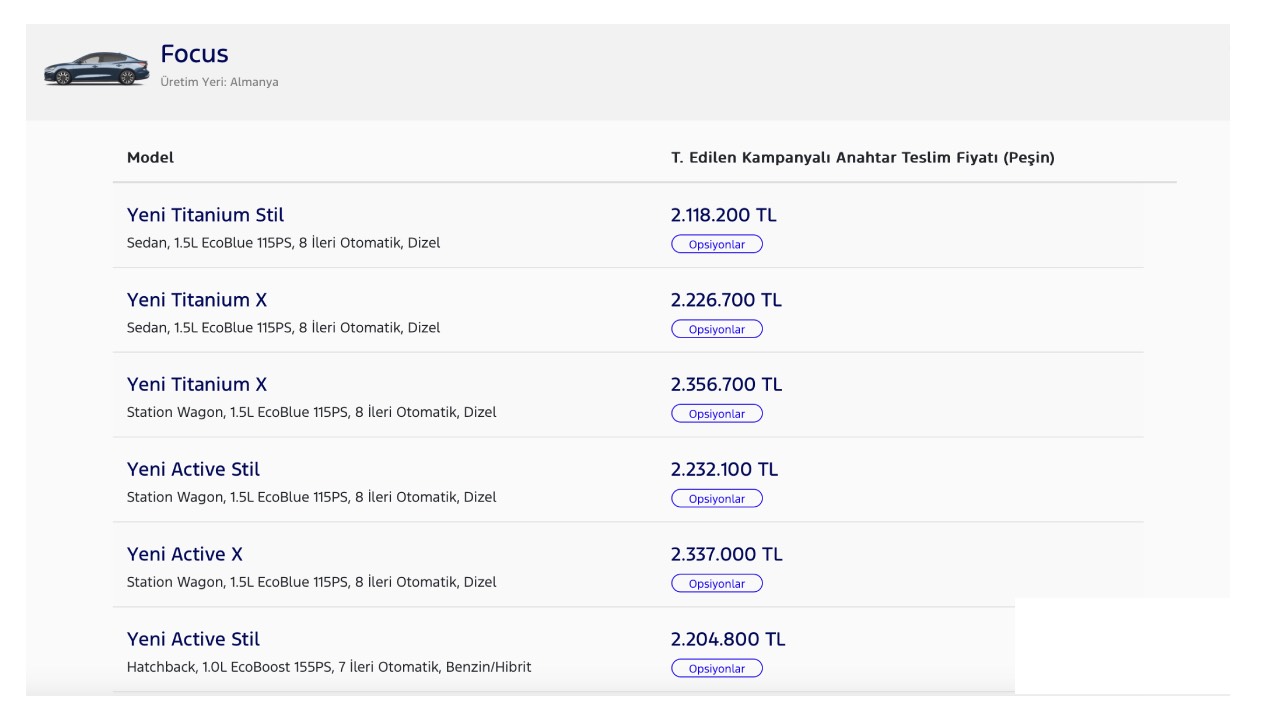Screen dimensions: 1280x720
Task: Click the 'T. Edilen Kampanyalı Anahtar Teslim Fiyatı (Peşin)' header
Action: tap(862, 158)
